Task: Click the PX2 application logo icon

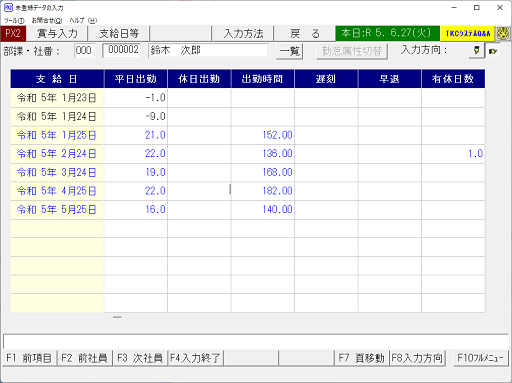Action: [13, 33]
